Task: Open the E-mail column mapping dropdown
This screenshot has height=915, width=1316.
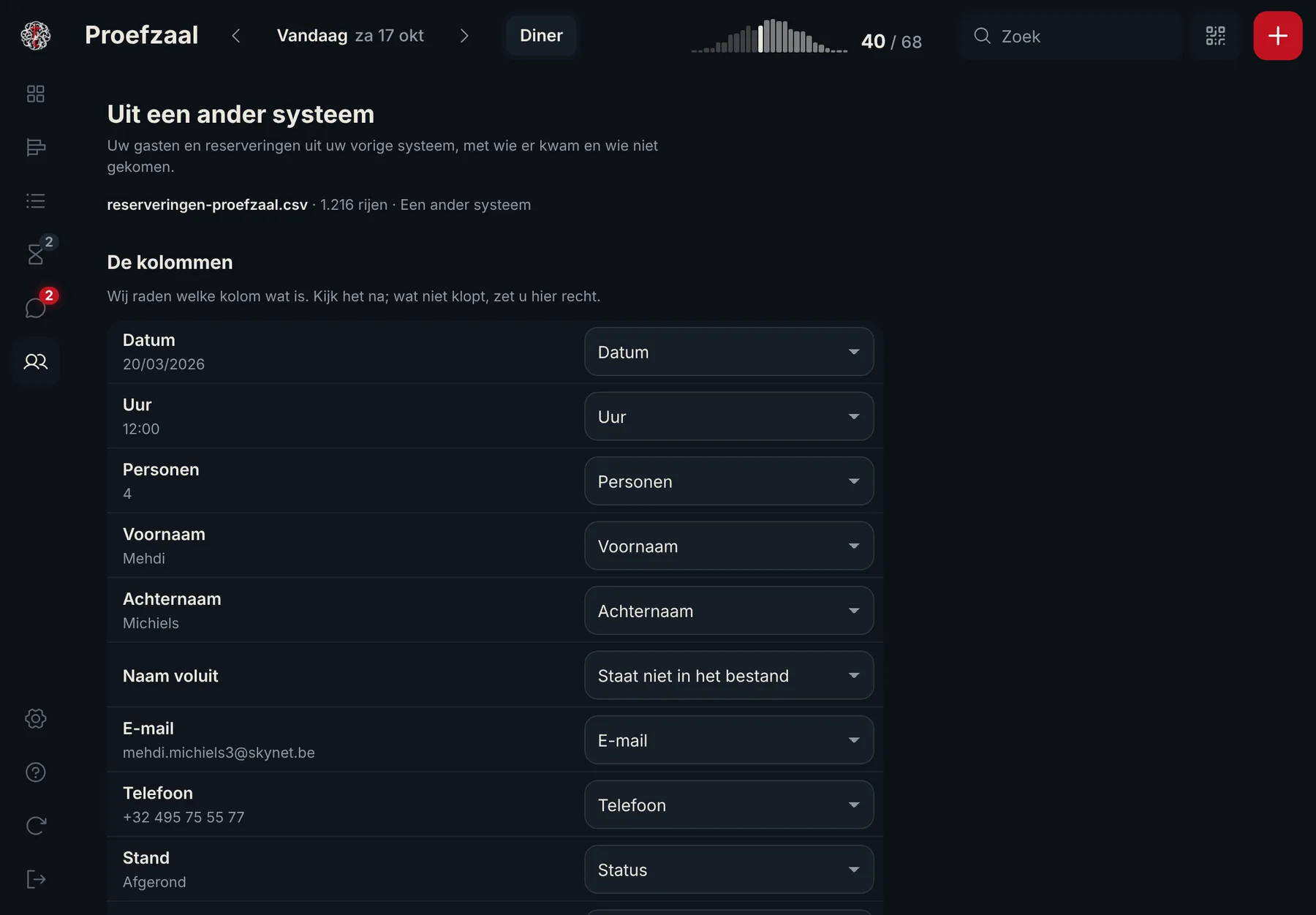Action: (x=729, y=740)
